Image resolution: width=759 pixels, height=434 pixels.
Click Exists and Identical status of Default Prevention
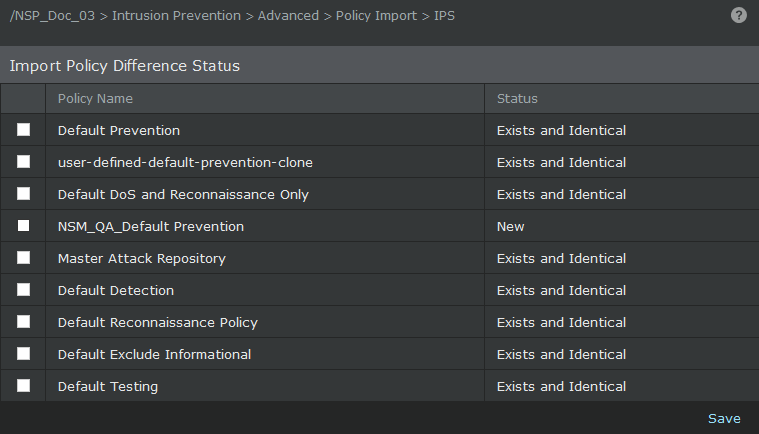(561, 131)
